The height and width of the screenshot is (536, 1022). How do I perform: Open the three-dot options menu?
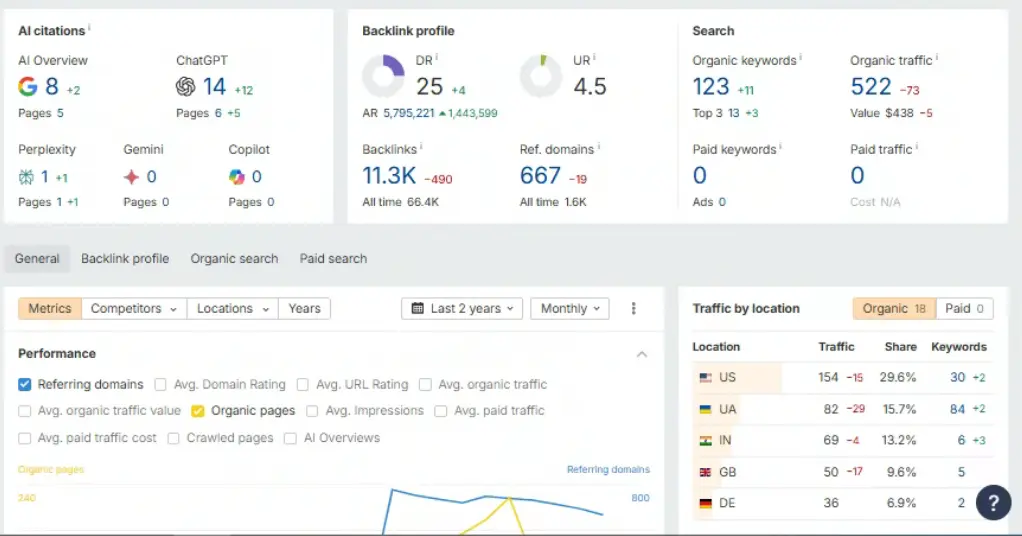click(x=634, y=308)
